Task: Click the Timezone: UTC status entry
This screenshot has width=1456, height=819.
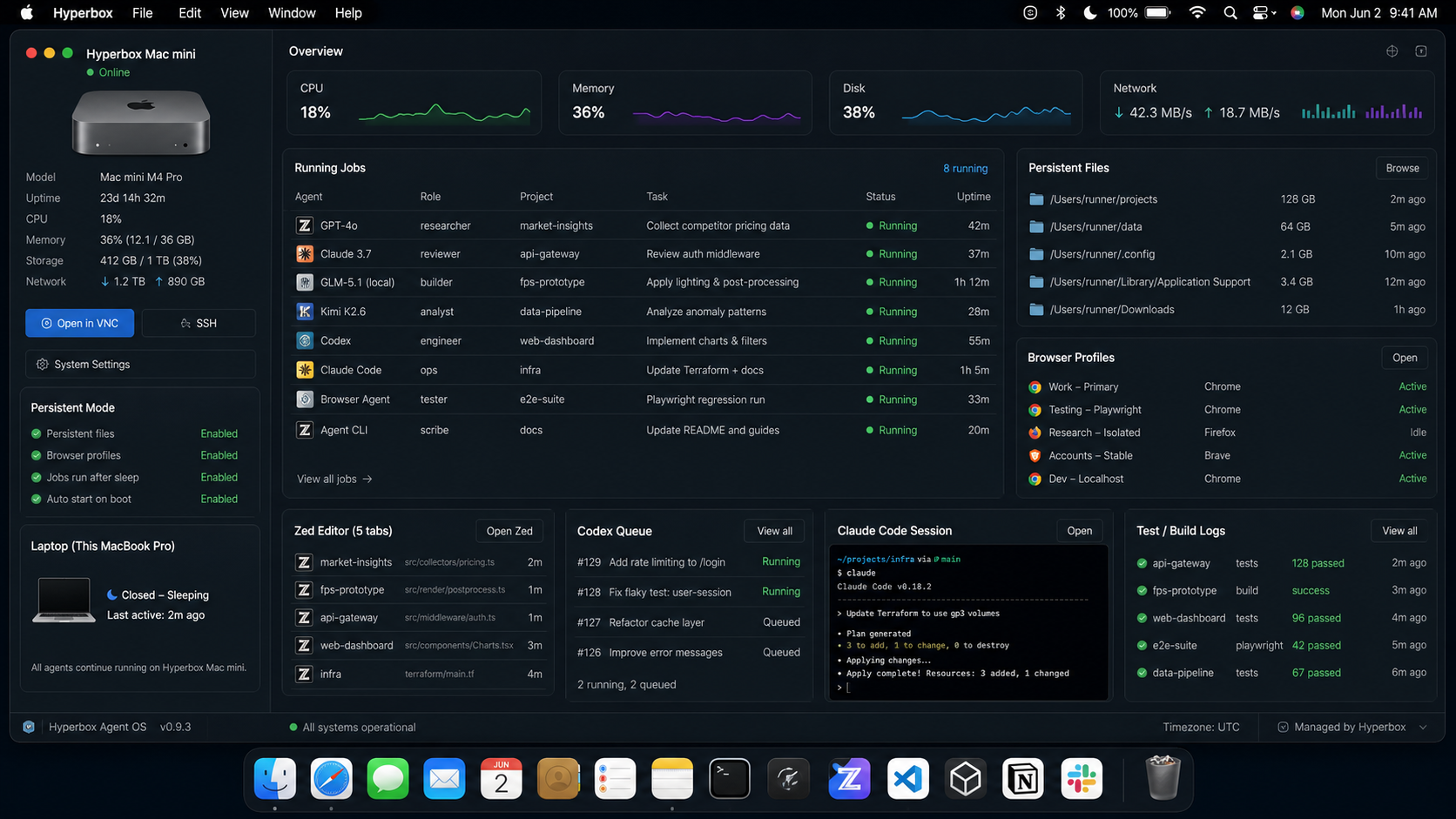Action: point(1201,727)
